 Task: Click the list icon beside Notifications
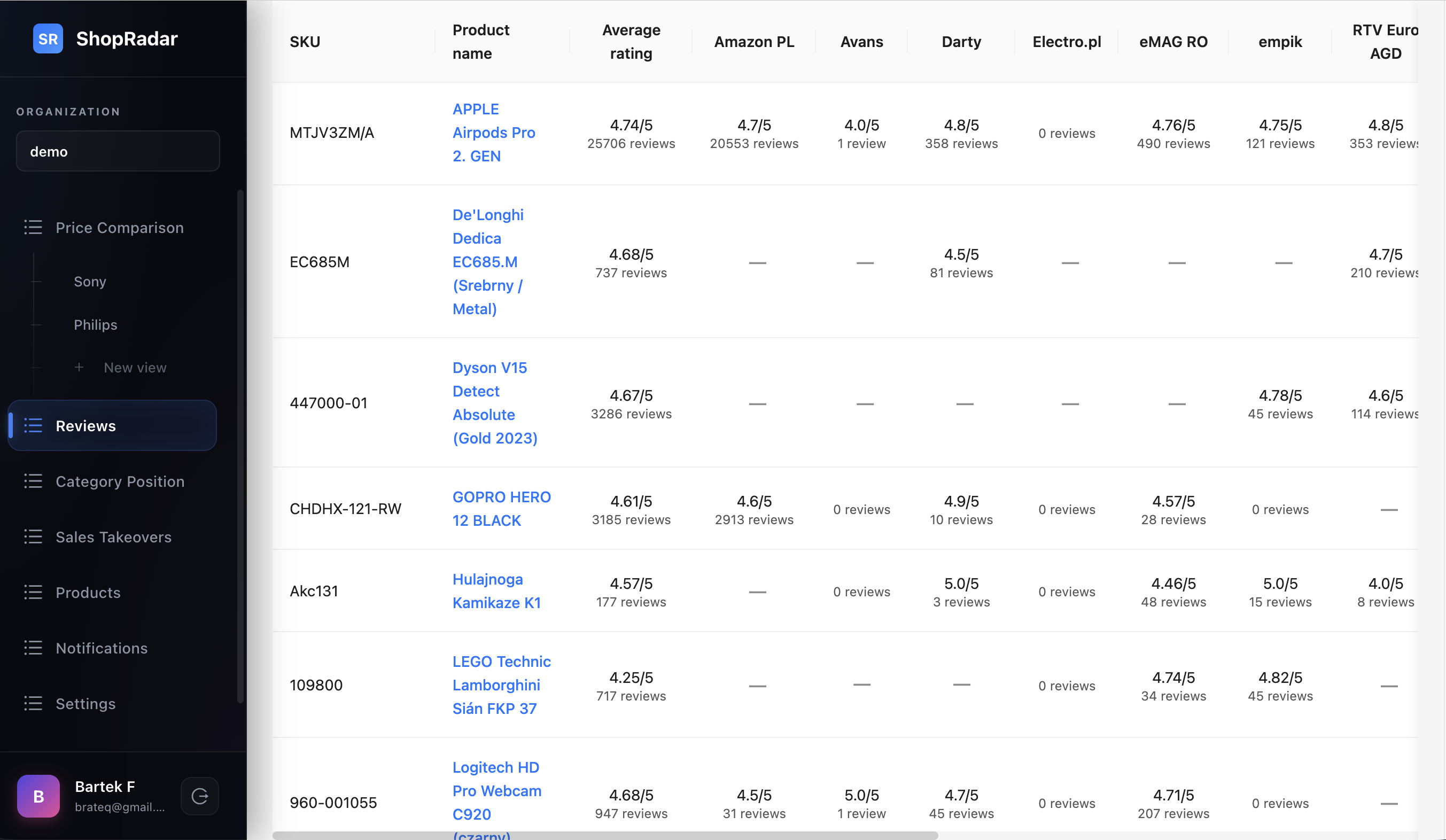[x=33, y=648]
